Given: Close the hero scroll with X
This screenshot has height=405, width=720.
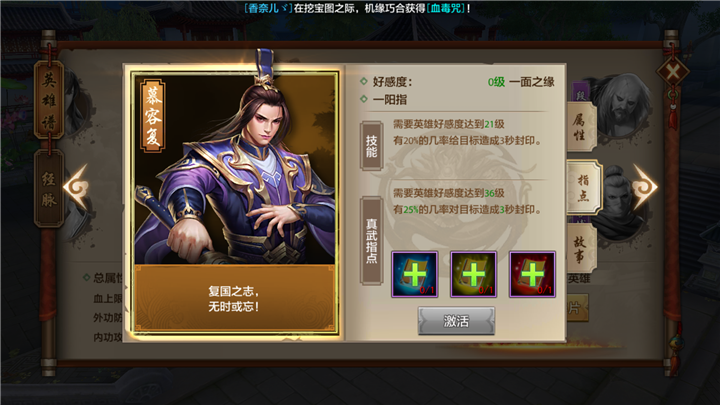Looking at the screenshot, I should (672, 72).
